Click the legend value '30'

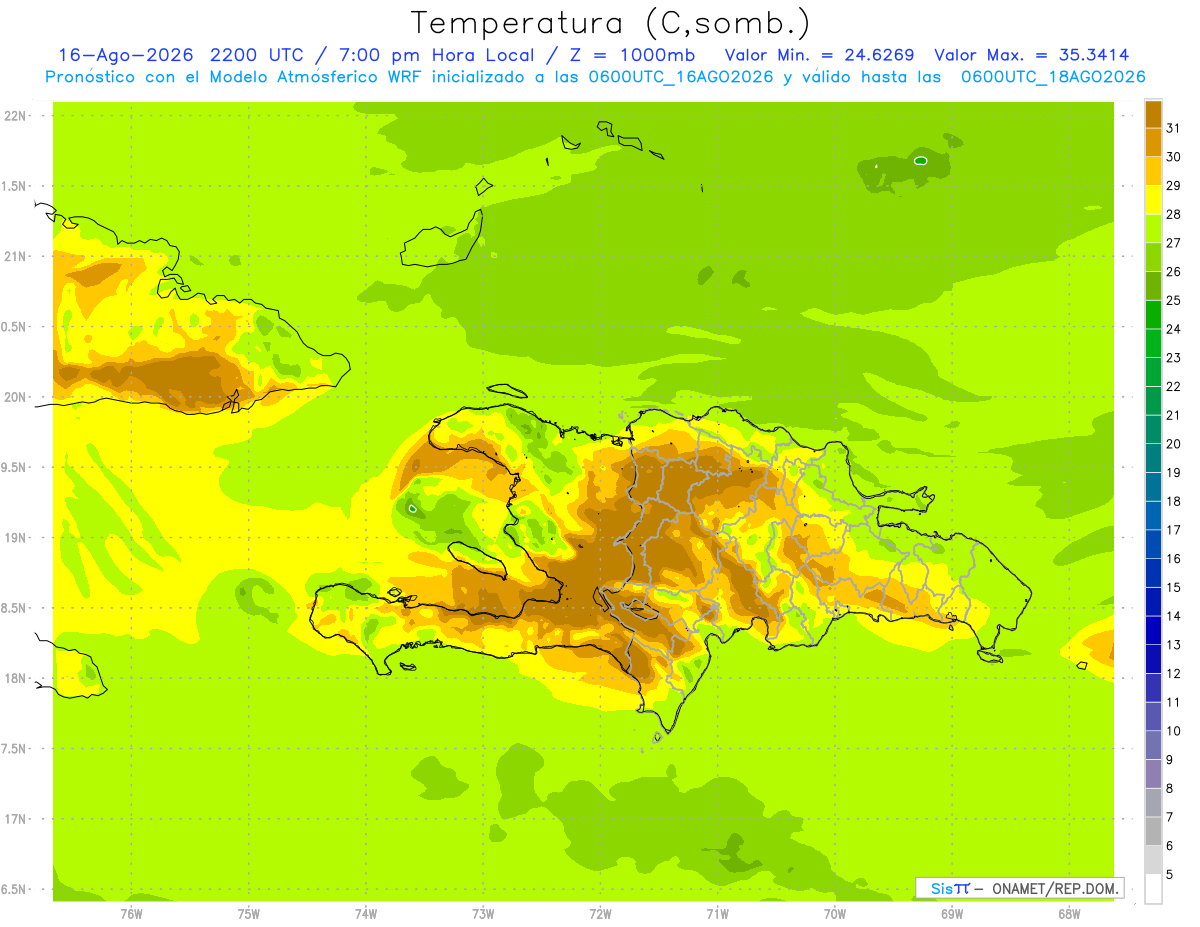coord(1174,157)
